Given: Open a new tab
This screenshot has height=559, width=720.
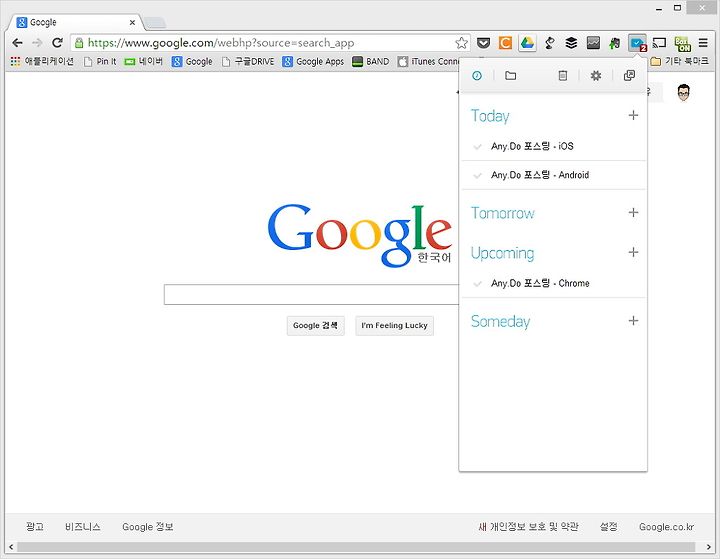Looking at the screenshot, I should 155,23.
